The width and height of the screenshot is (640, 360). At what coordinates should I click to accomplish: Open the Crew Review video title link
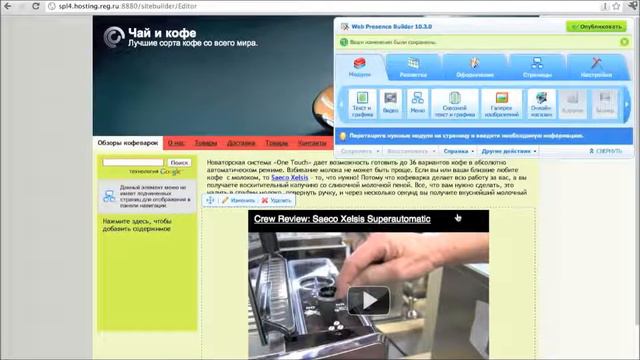click(x=342, y=219)
